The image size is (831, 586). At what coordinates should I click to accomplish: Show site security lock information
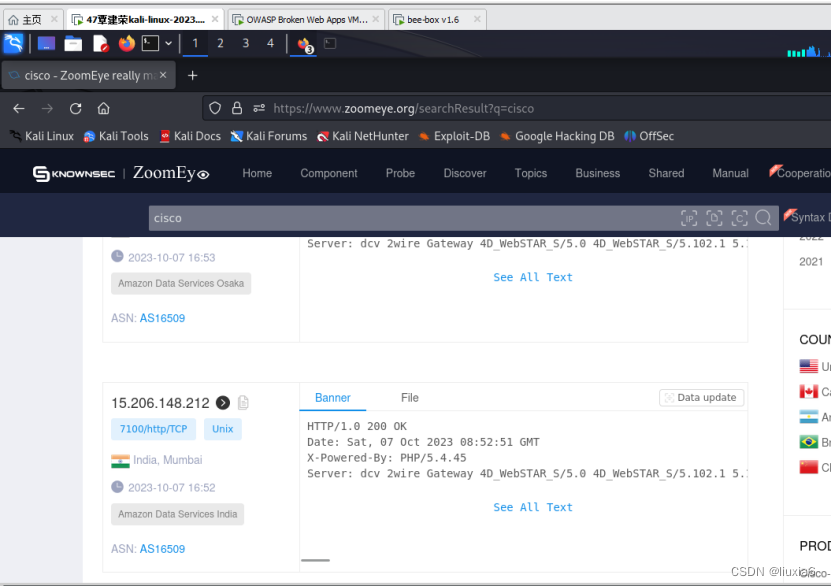(x=237, y=108)
